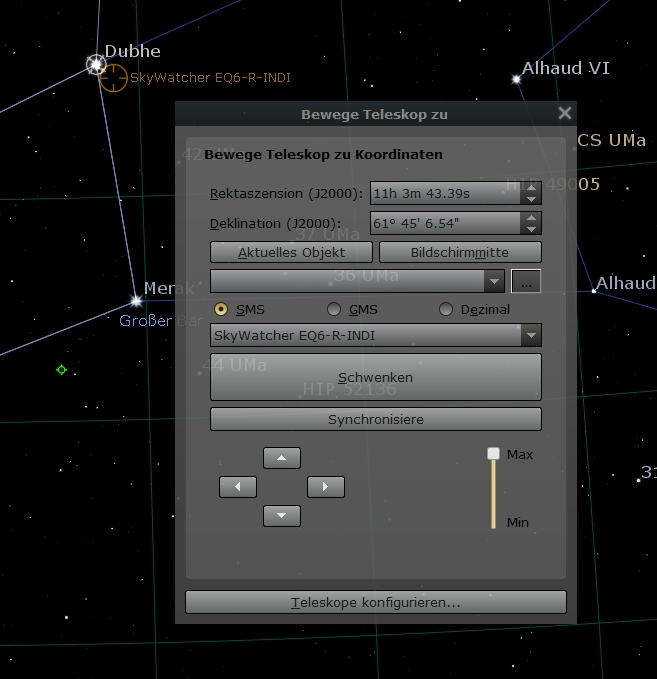Select the star Alhaud VI
This screenshot has height=679, width=657.
[x=516, y=79]
